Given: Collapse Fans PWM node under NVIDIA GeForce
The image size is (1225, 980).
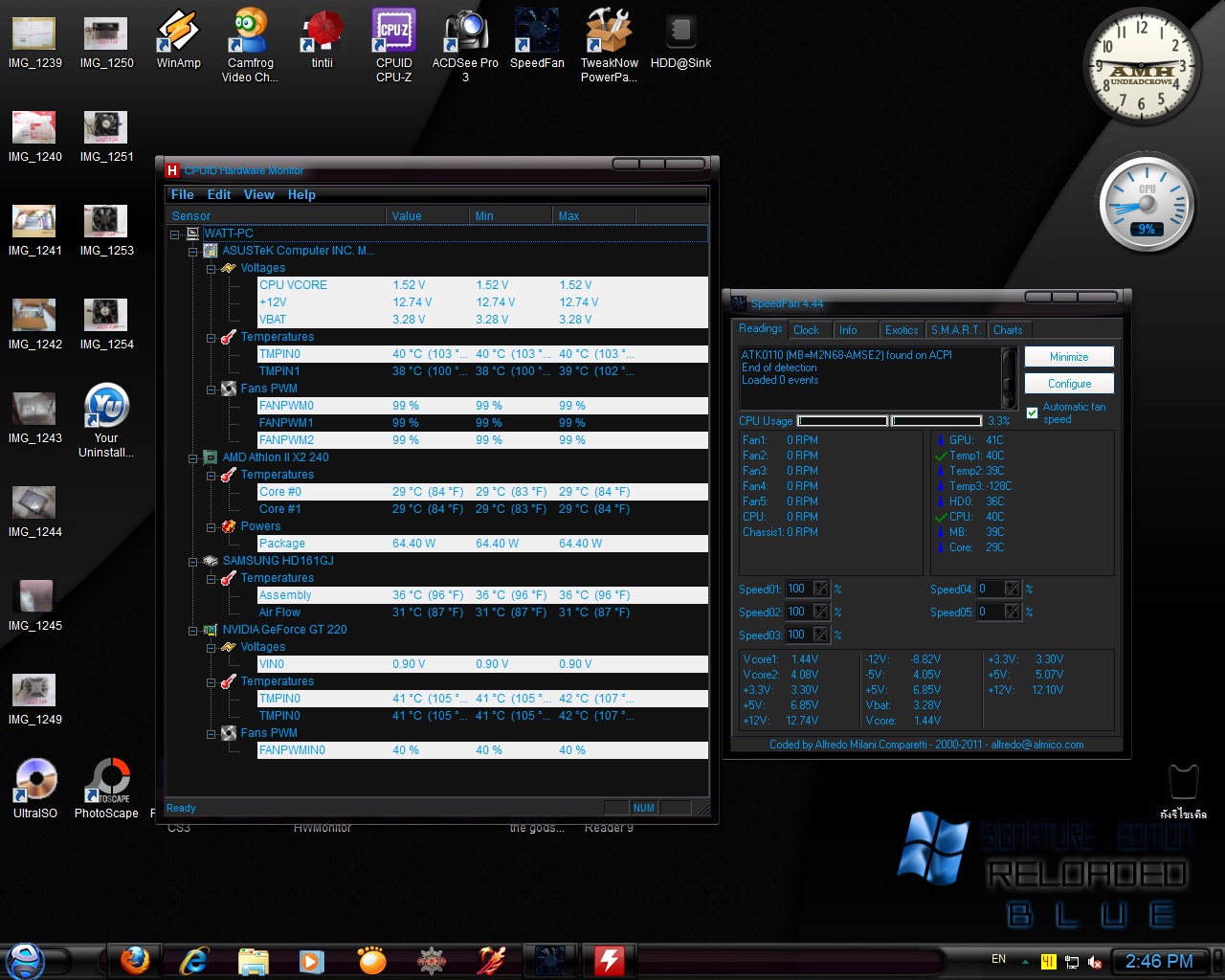Looking at the screenshot, I should [x=211, y=733].
